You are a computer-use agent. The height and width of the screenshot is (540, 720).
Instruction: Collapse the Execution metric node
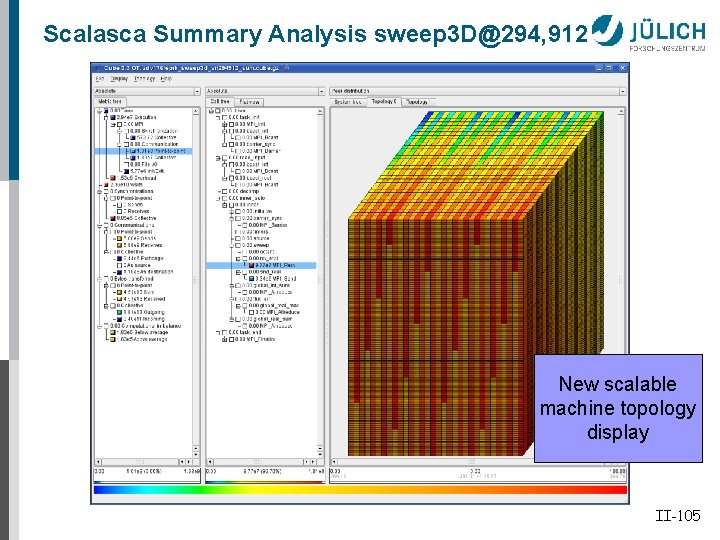(x=106, y=118)
